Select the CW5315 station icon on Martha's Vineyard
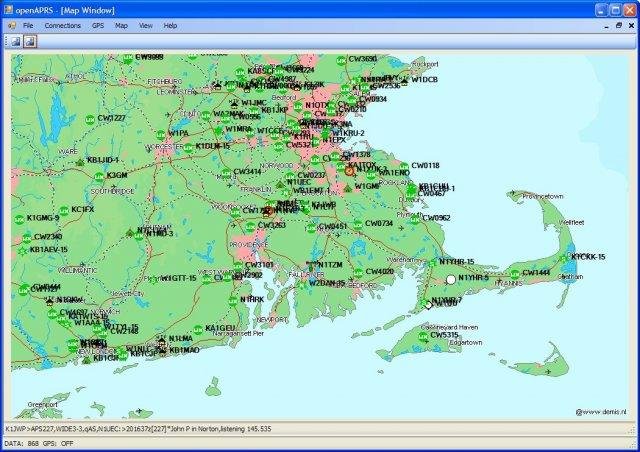 (x=423, y=336)
